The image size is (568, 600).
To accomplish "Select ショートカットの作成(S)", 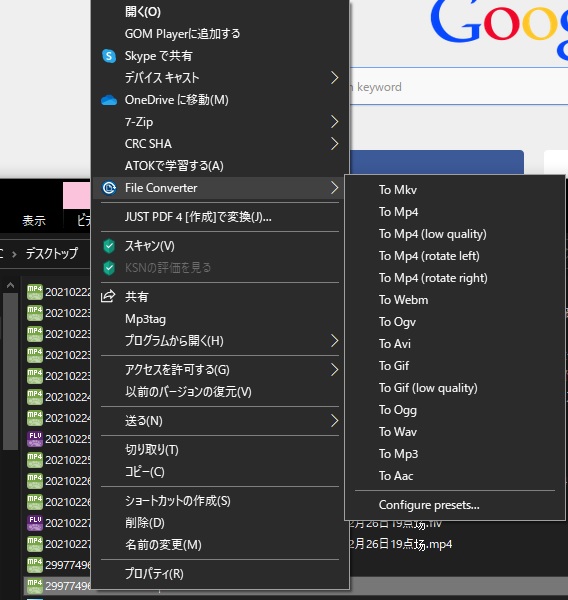I will pyautogui.click(x=220, y=501).
